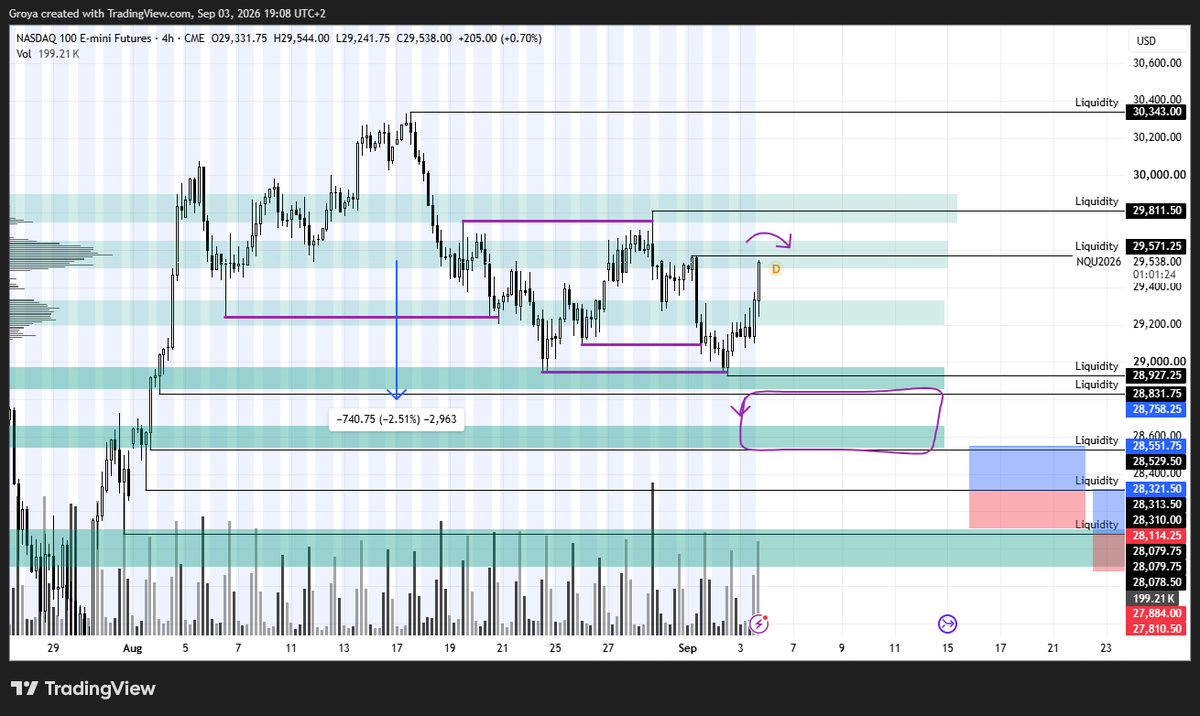The width and height of the screenshot is (1200, 716).
Task: Click the blue 28,551.75 price label
Action: (x=1157, y=446)
